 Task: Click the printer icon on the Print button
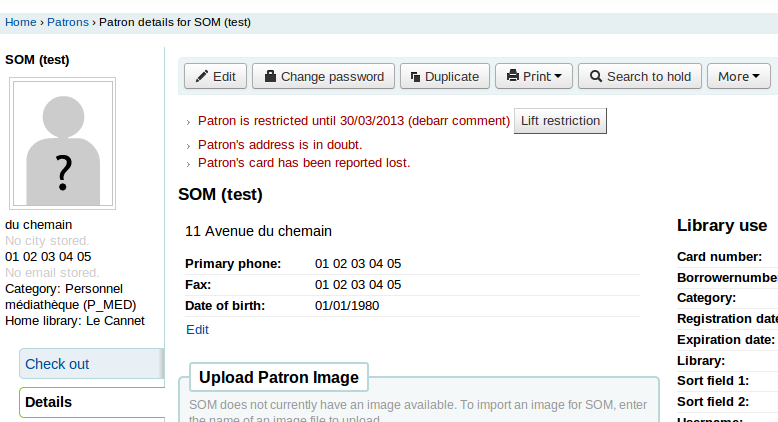point(512,76)
